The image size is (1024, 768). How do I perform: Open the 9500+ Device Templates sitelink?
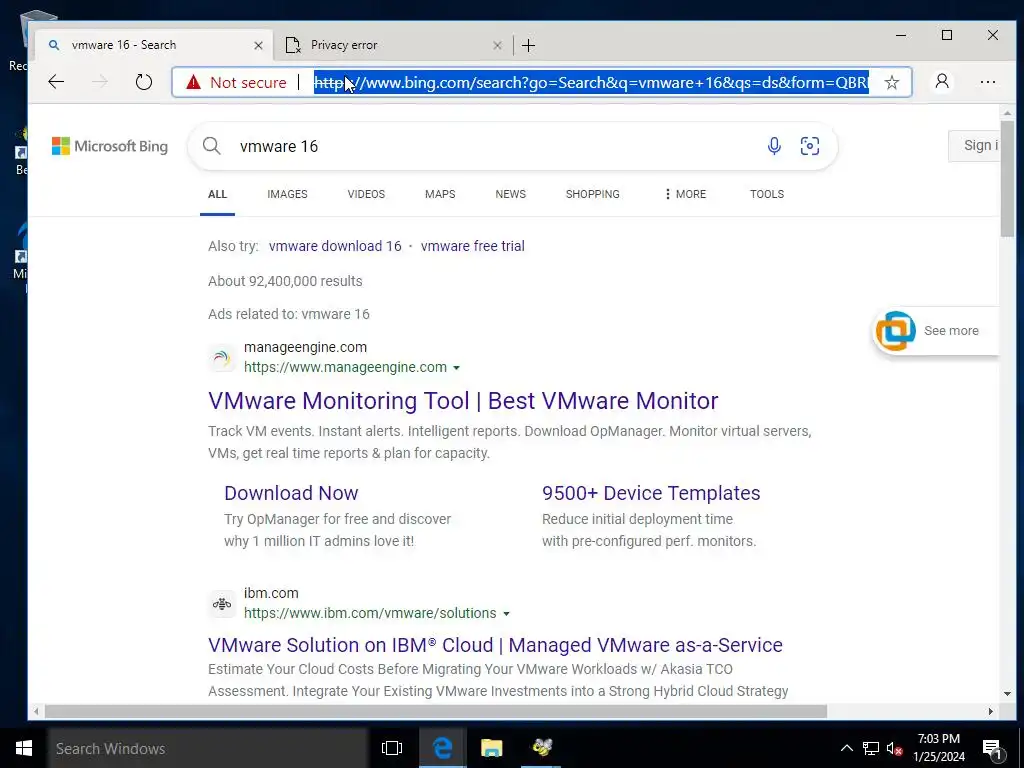coord(651,493)
